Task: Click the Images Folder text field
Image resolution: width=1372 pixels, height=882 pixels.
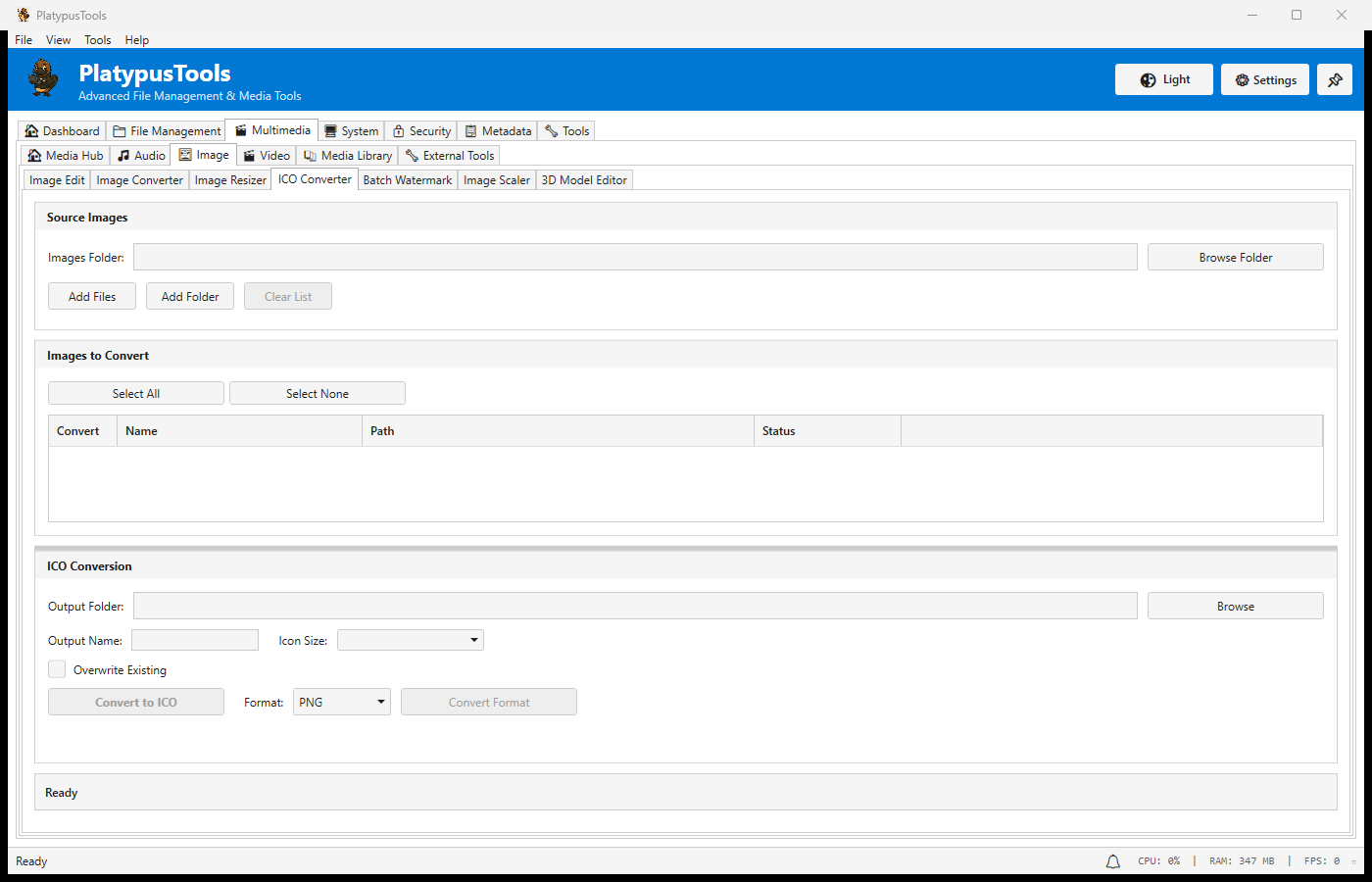Action: (x=635, y=257)
